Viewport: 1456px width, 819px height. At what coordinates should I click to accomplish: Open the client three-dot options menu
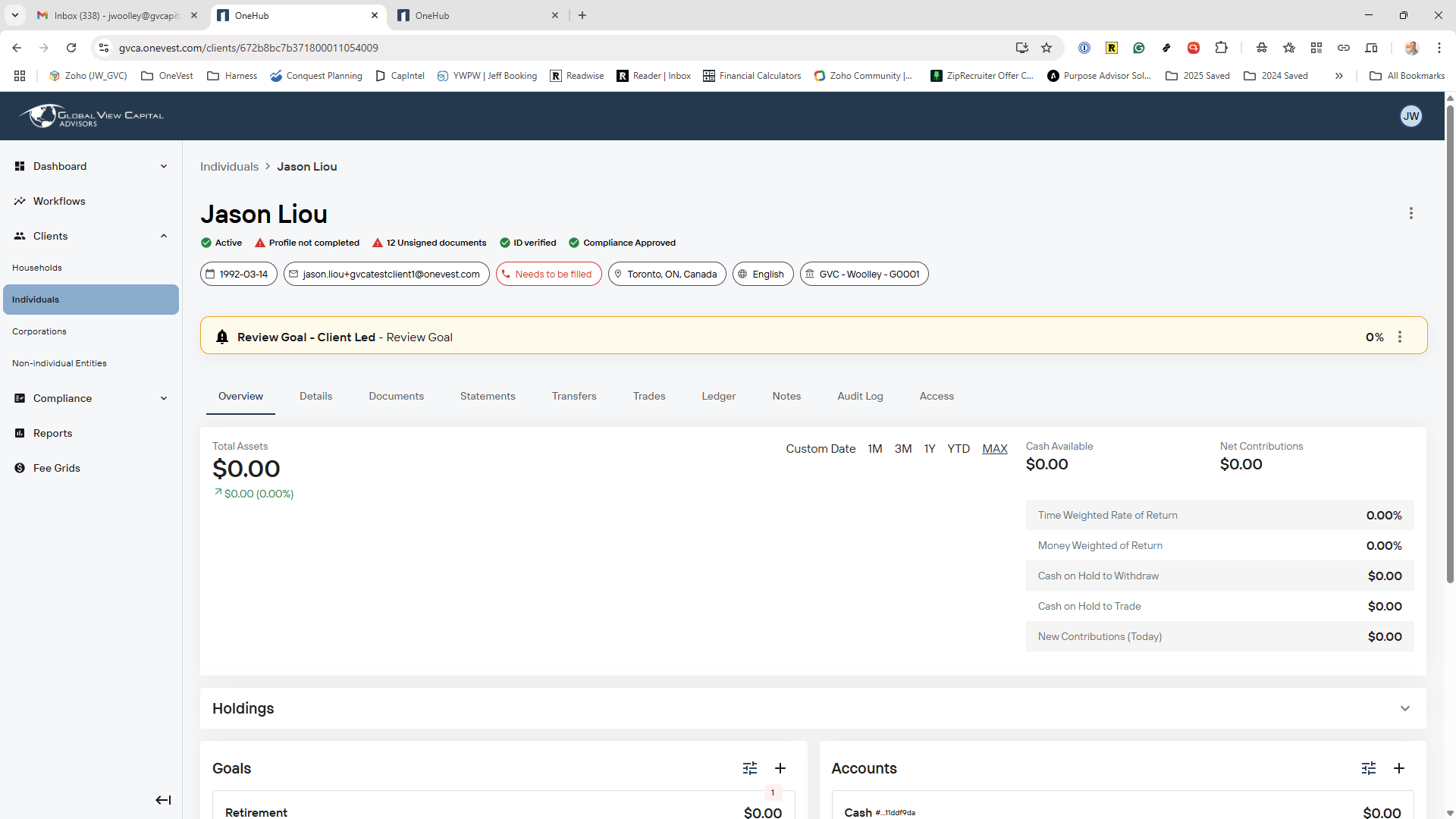(1411, 213)
